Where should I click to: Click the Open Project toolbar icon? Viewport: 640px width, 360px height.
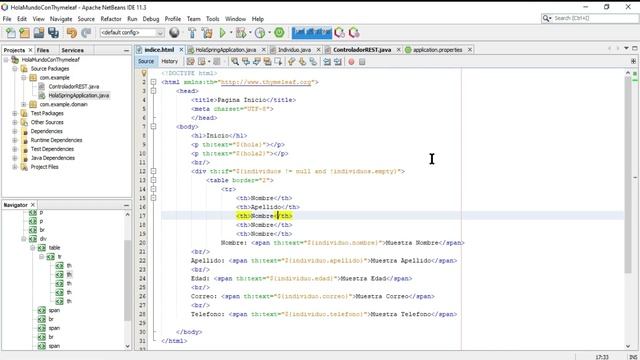point(39,33)
